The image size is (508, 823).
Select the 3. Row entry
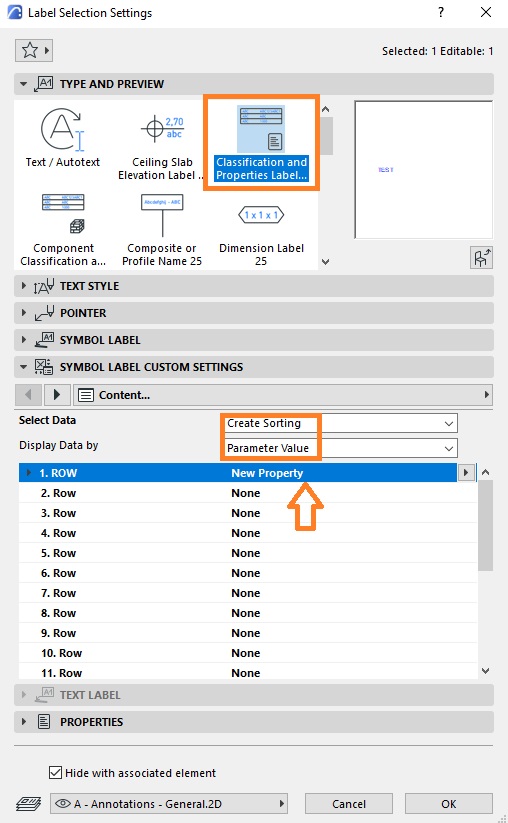248,513
